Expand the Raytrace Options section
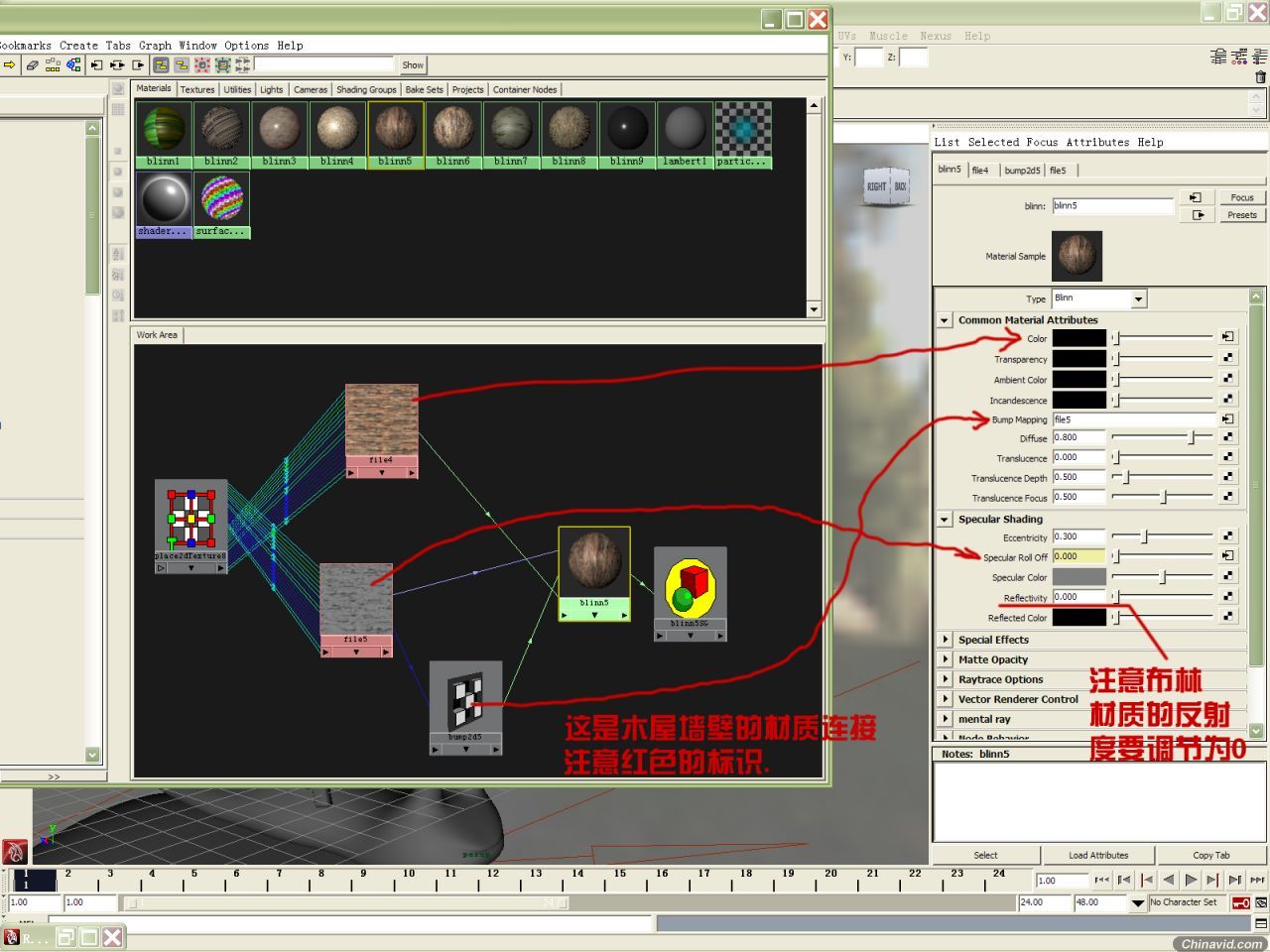The image size is (1270, 952). (945, 679)
